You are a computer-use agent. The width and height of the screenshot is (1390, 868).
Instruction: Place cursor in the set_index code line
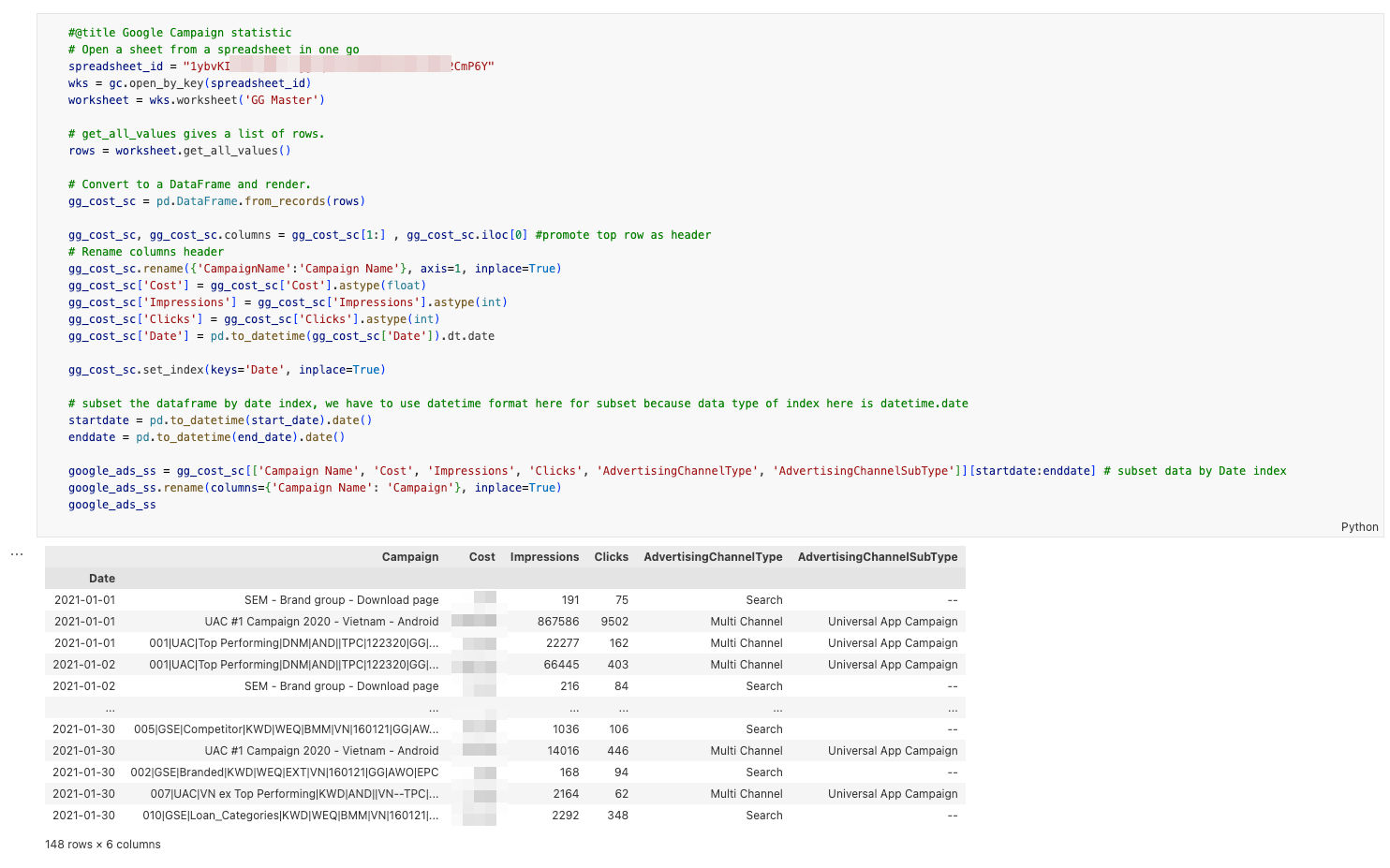(227, 370)
